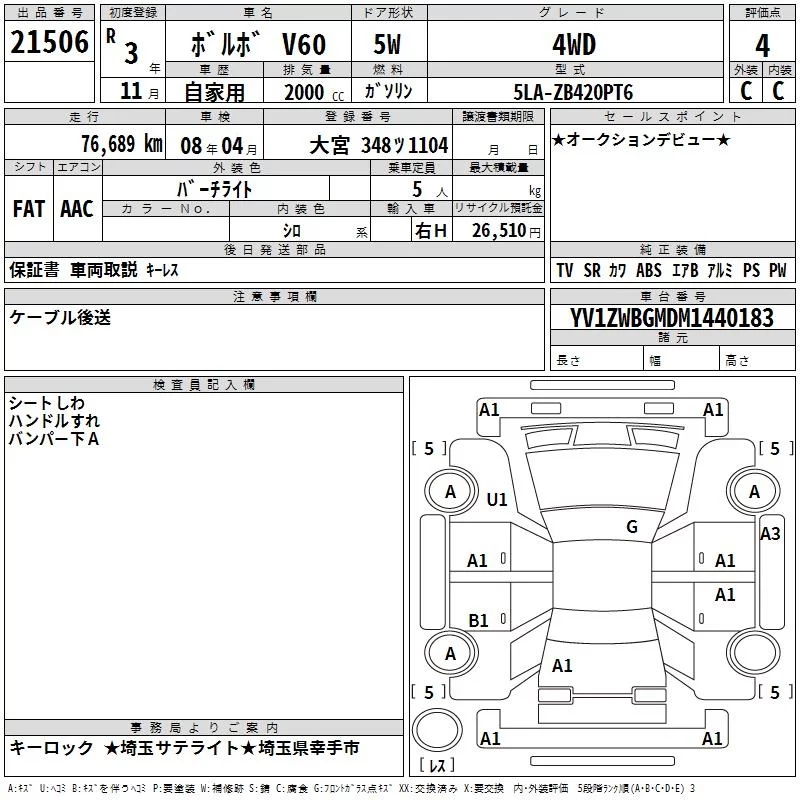Click キーロック in the office notice
800x800 pixels.
(x=52, y=748)
